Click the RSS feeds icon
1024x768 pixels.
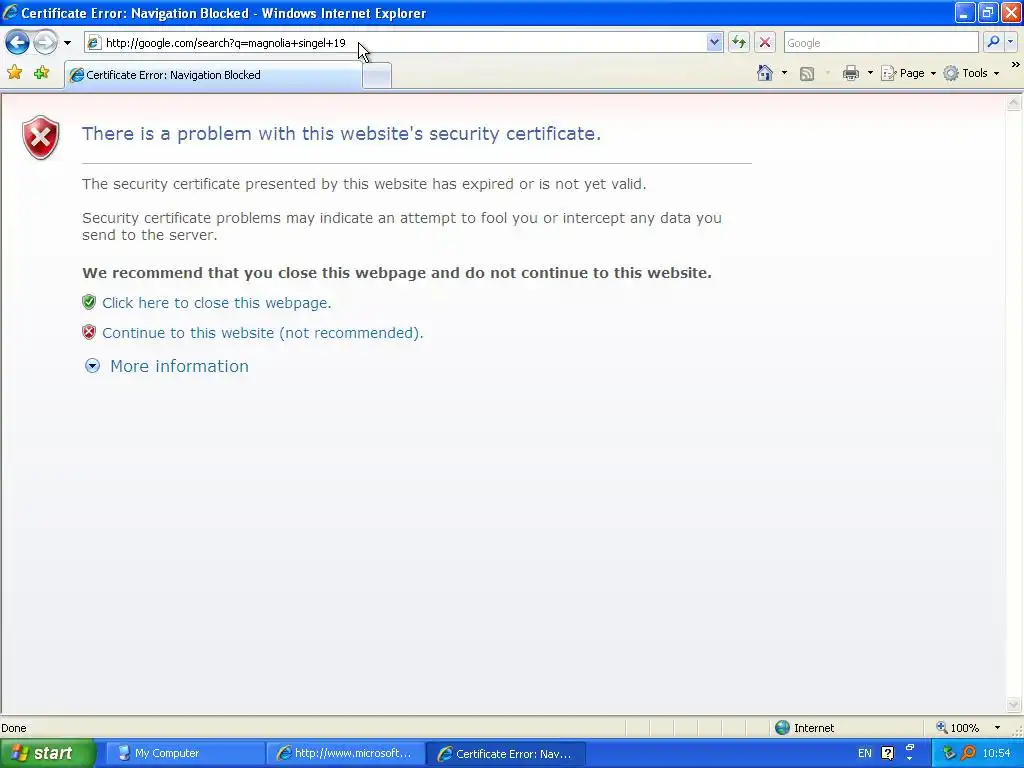tap(807, 74)
